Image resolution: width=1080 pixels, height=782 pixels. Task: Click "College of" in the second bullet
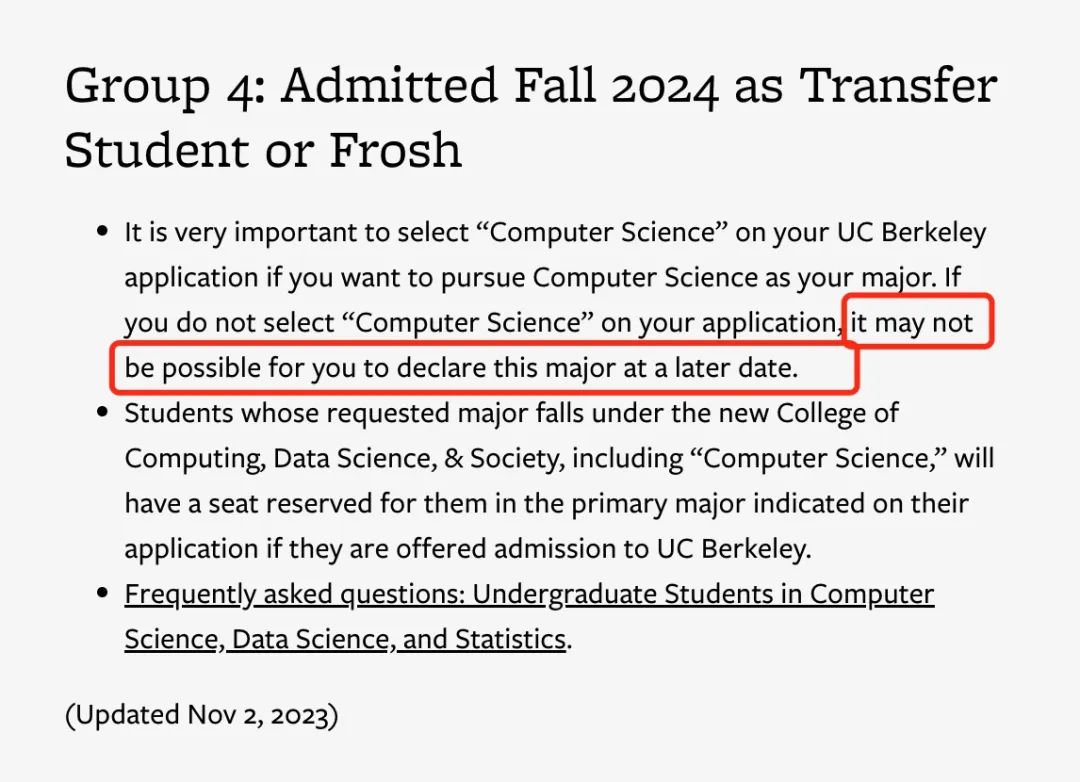coord(838,413)
